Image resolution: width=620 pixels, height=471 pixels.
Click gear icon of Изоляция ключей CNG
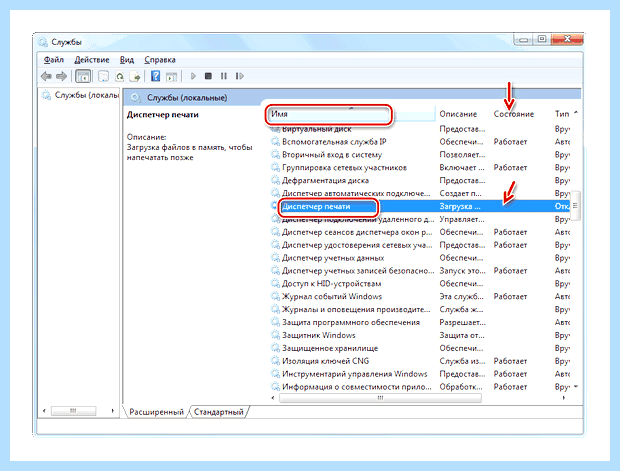point(275,361)
